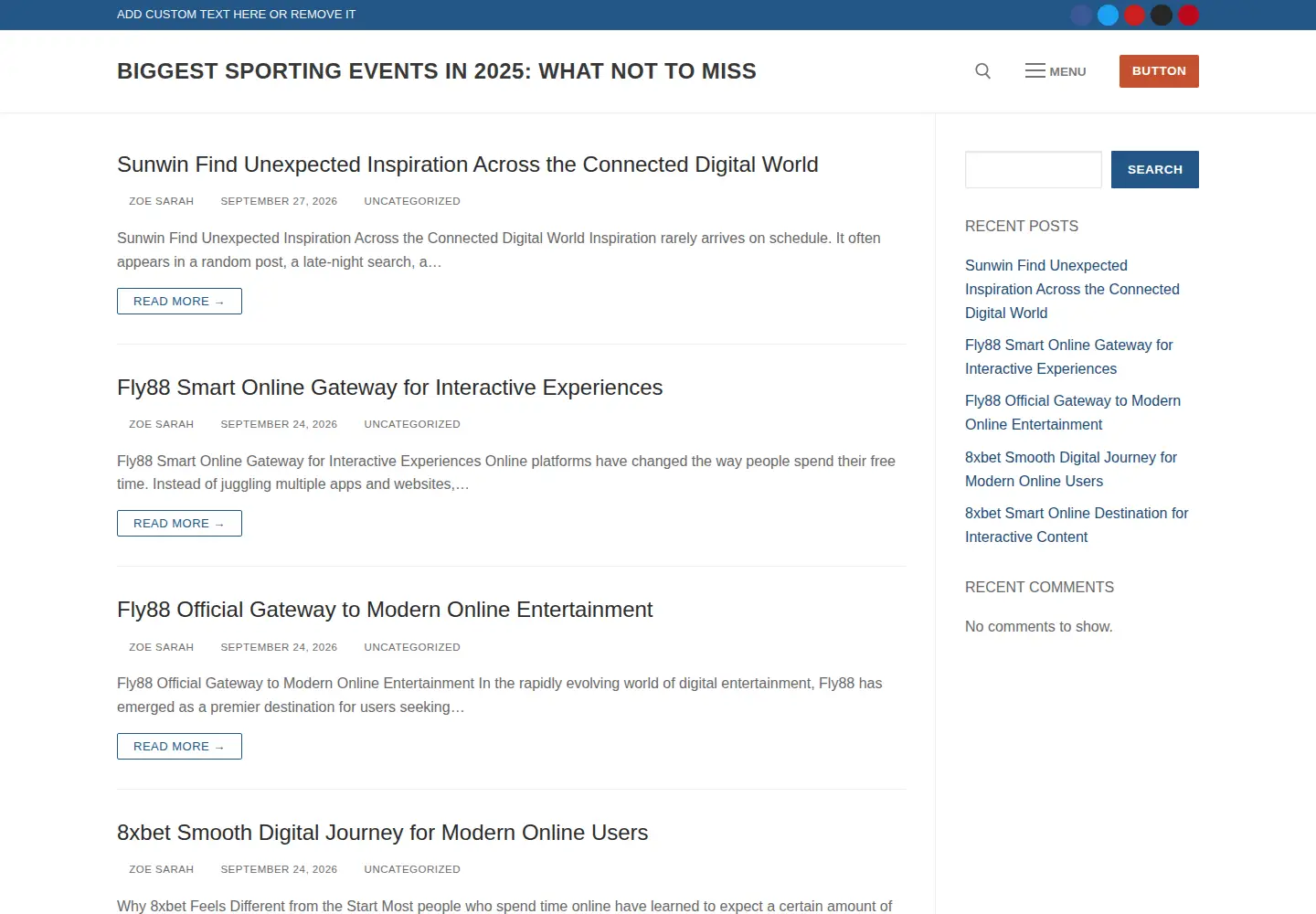
Task: Click the 'RECENT POSTS' sidebar heading
Action: 1022,226
